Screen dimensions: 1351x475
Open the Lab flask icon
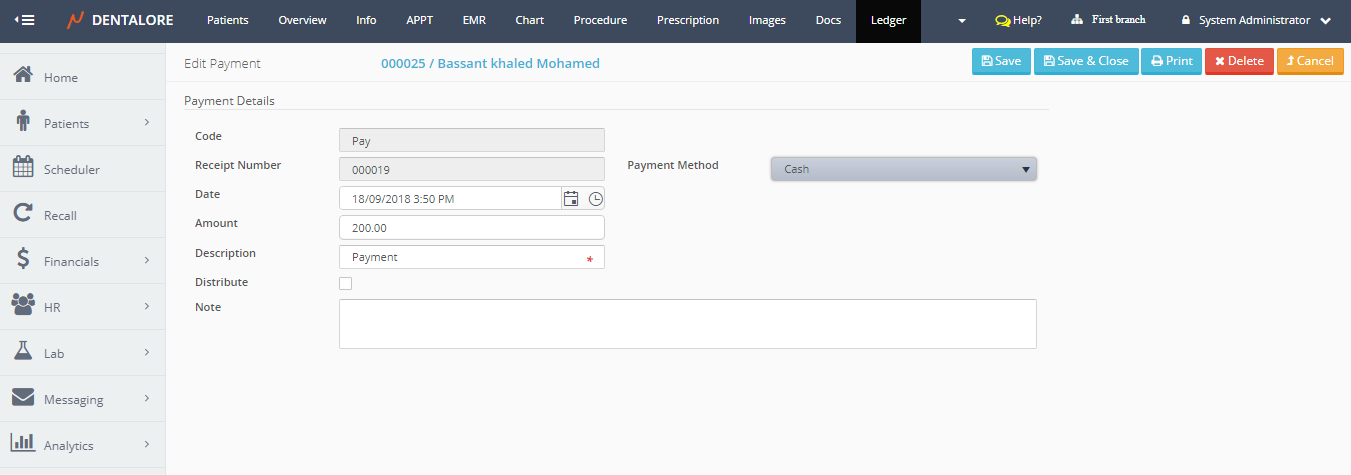23,352
